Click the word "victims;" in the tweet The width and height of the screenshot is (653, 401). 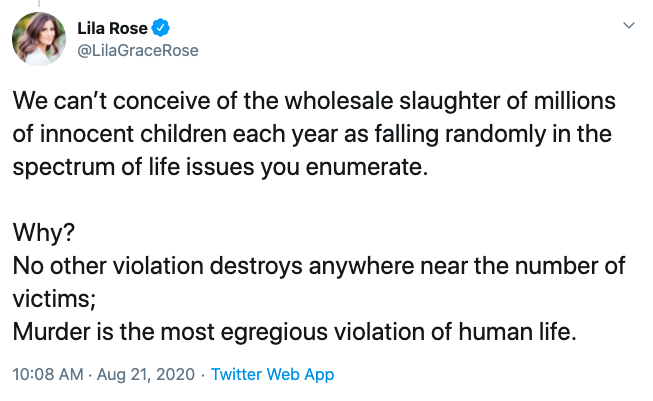tap(49, 297)
